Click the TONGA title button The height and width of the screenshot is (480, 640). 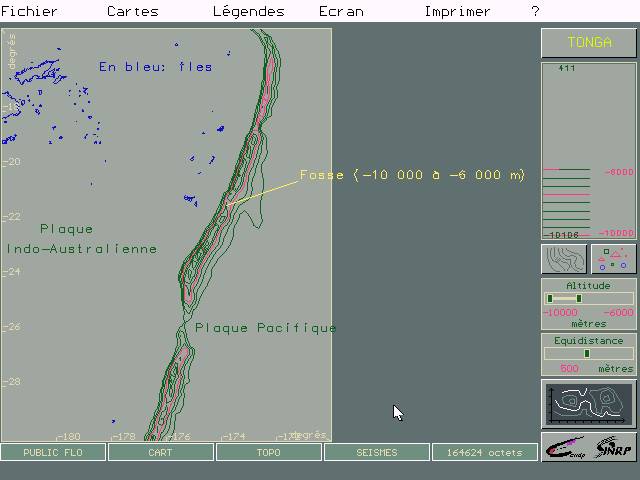point(589,43)
